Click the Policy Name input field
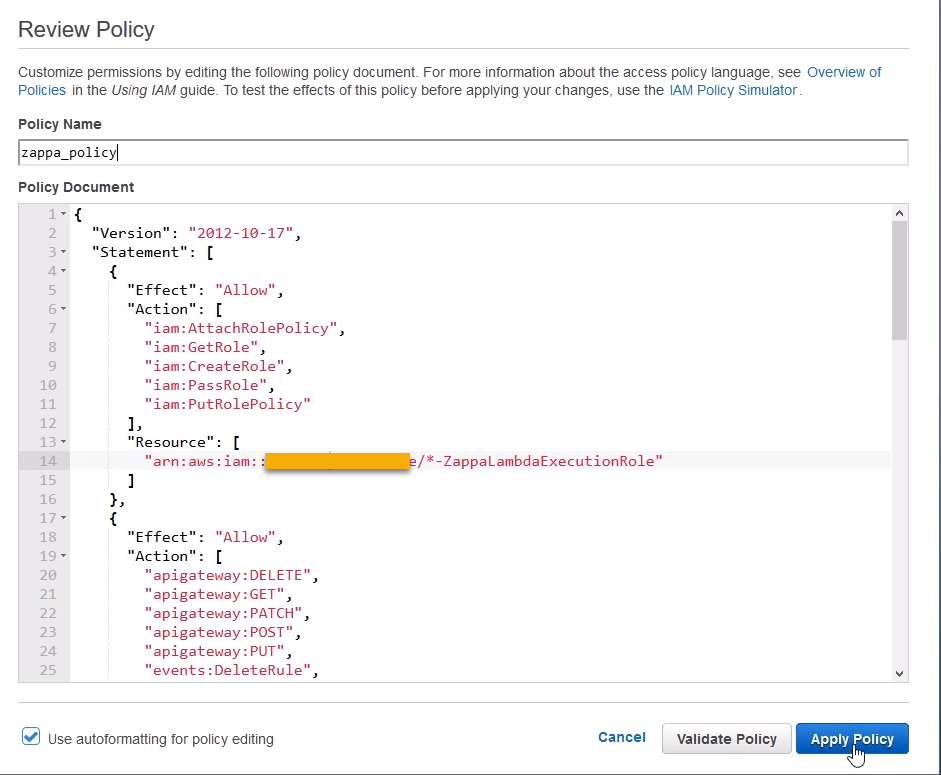The height and width of the screenshot is (775, 941). 462,153
